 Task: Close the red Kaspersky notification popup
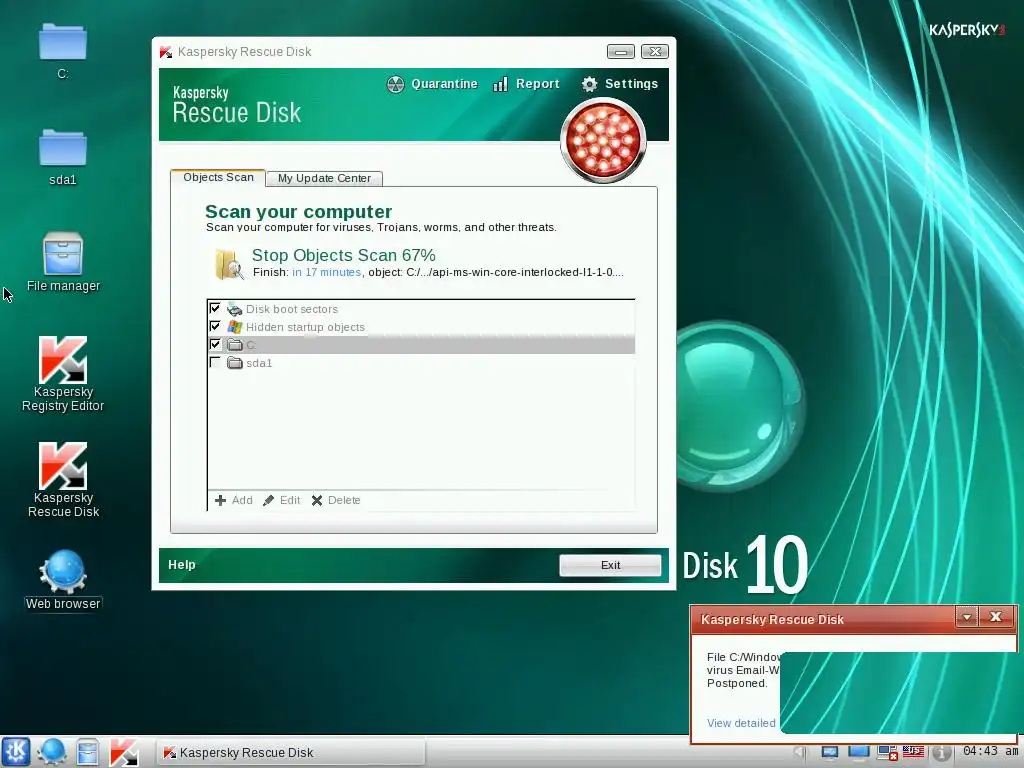coord(996,616)
